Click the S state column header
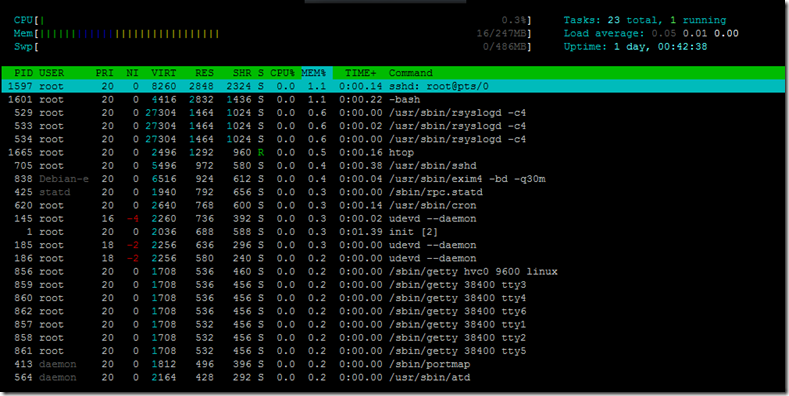789x396 pixels. click(261, 73)
